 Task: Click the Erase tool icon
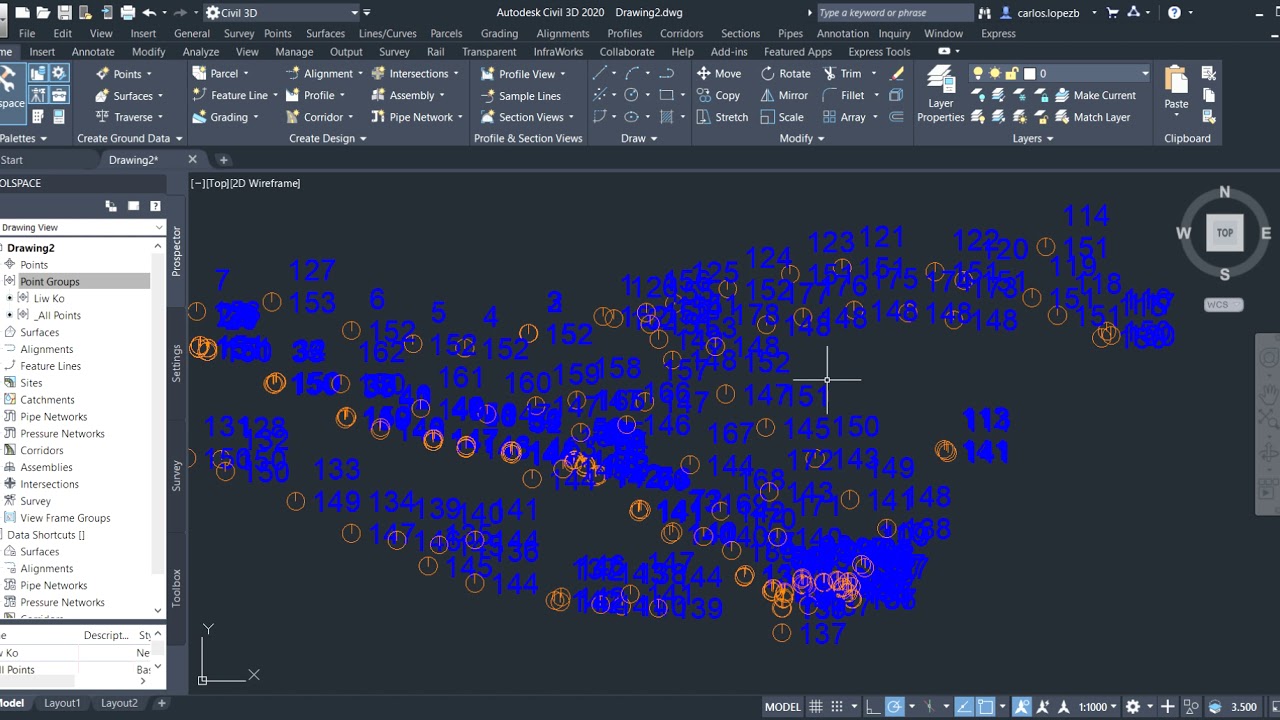[897, 73]
